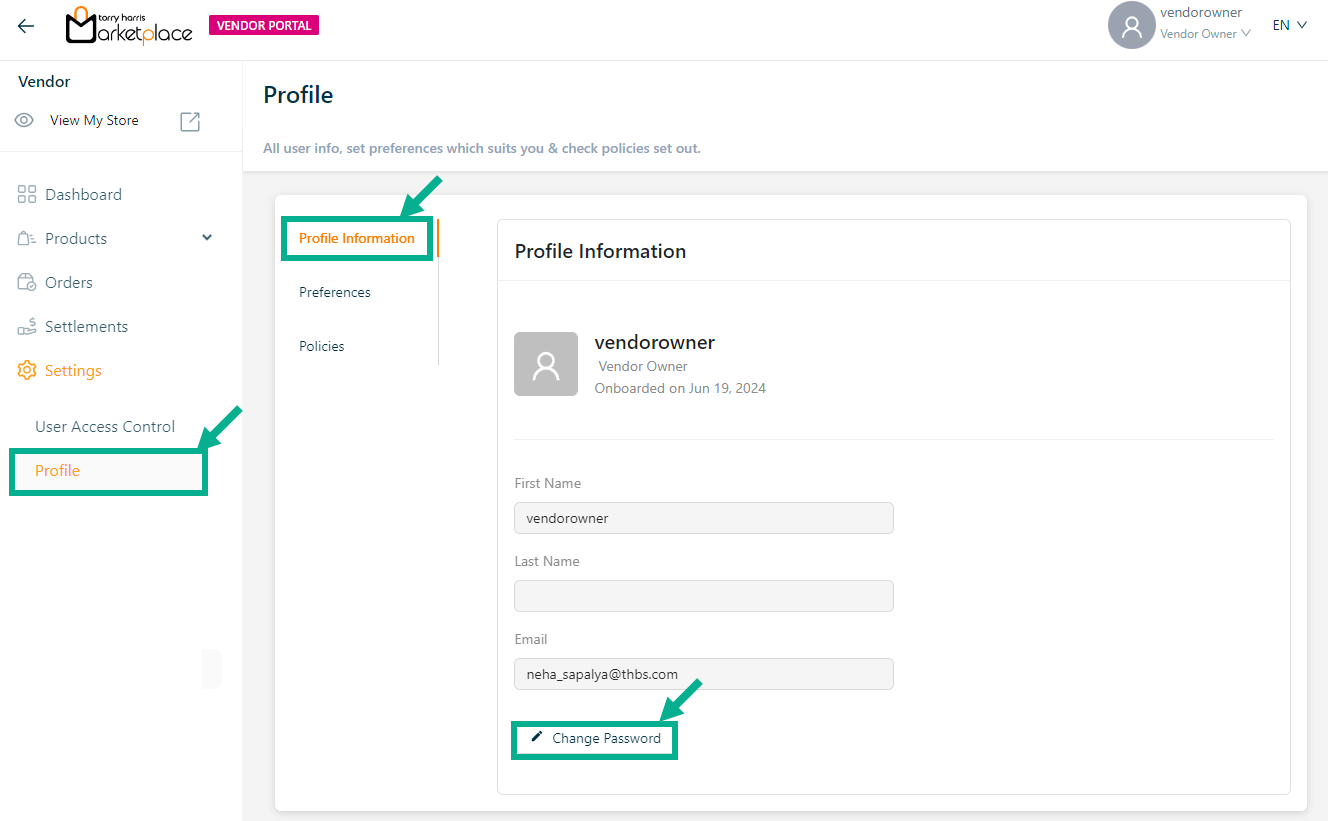This screenshot has height=821, width=1328.
Task: Click the Settings gear icon
Action: [27, 371]
